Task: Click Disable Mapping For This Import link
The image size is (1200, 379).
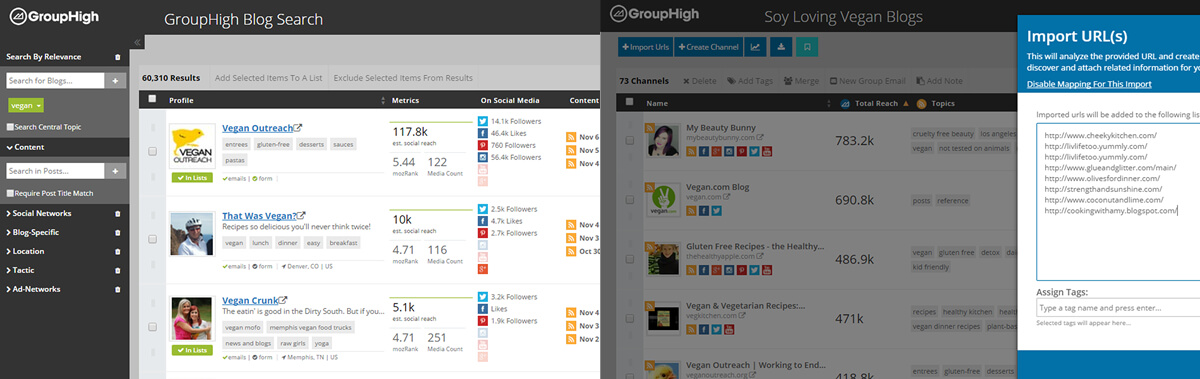Action: click(1089, 84)
